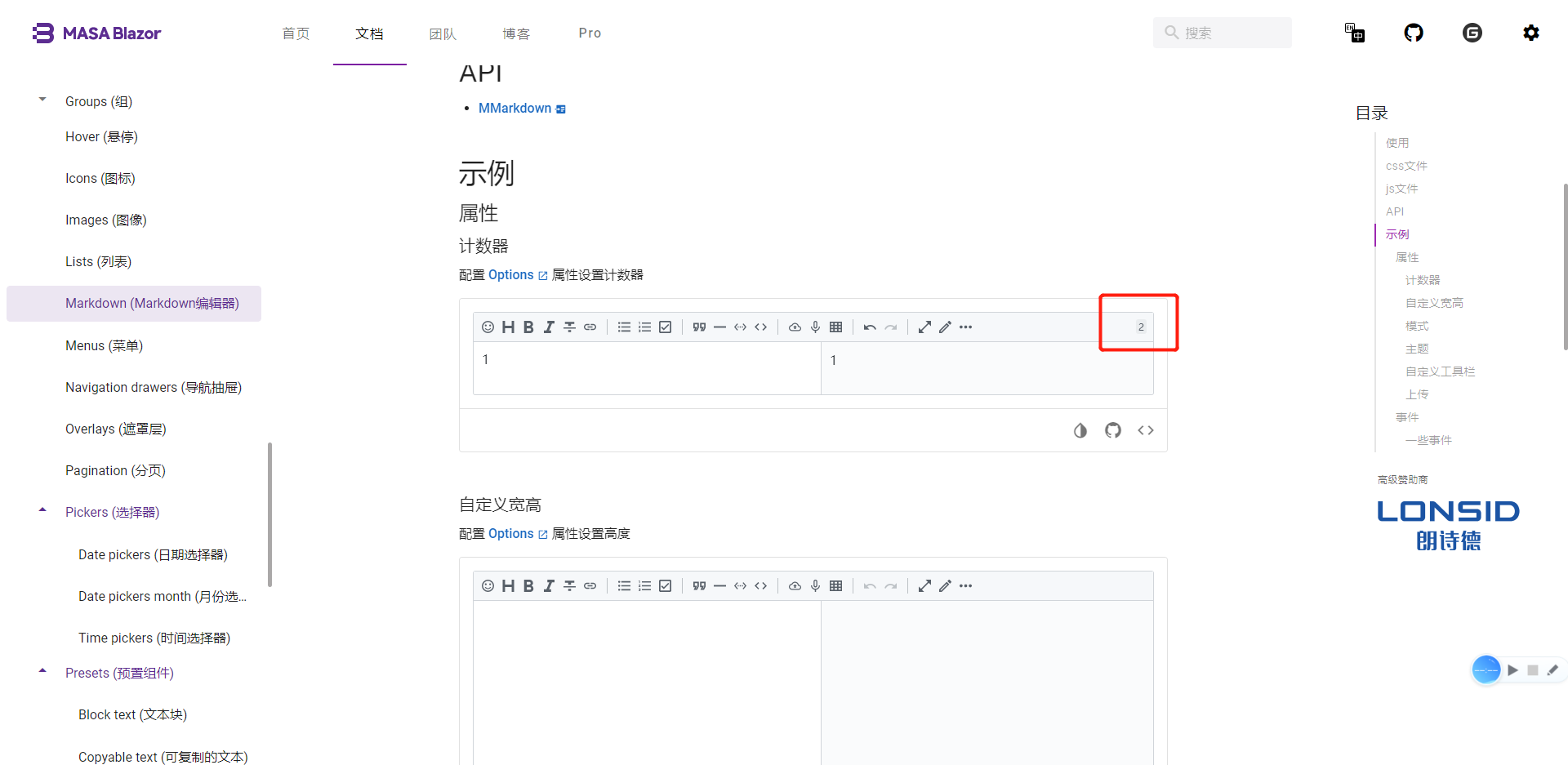The width and height of the screenshot is (1568, 765).
Task: Open settings gear in the top header
Action: pyautogui.click(x=1531, y=33)
